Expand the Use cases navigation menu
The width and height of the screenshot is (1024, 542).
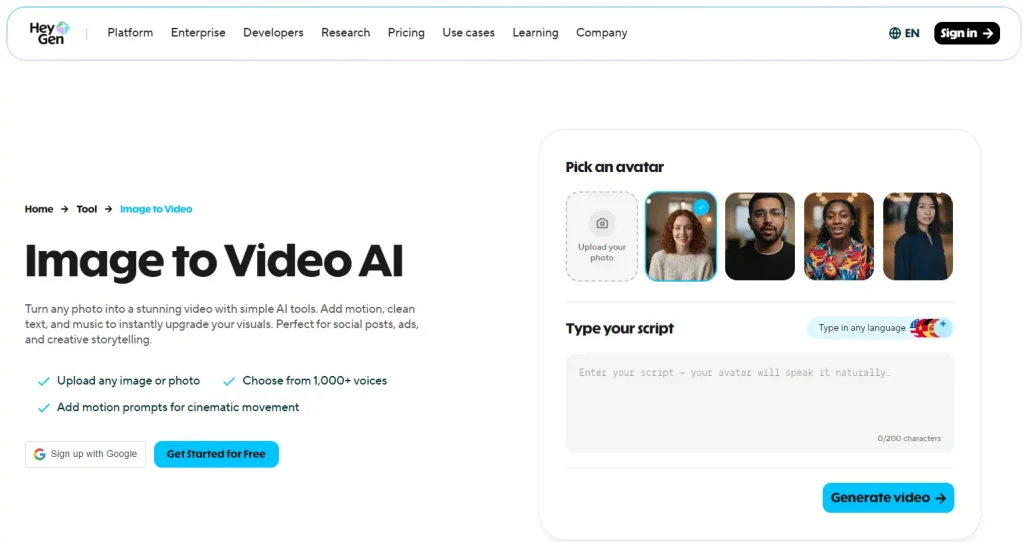tap(468, 33)
